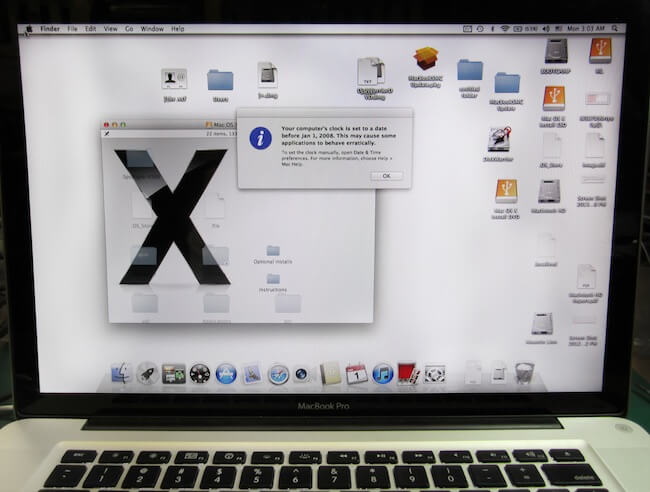This screenshot has height=492, width=650.
Task: Open the Apple menu
Action: [29, 29]
